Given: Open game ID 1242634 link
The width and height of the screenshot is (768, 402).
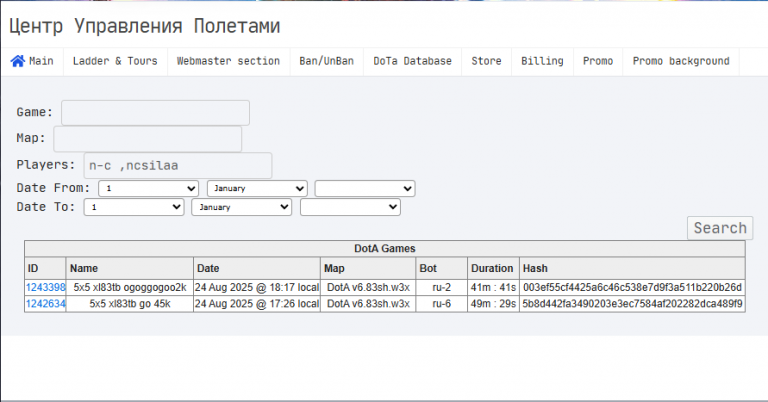Looking at the screenshot, I should click(46, 304).
